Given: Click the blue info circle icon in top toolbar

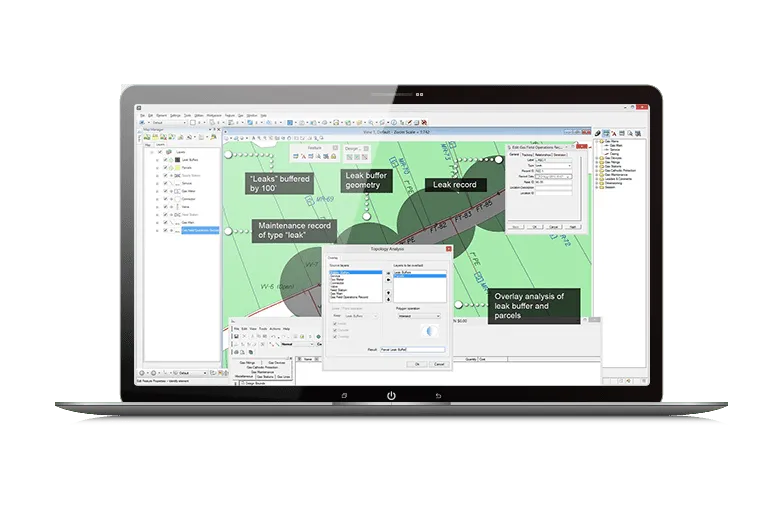Looking at the screenshot, I should click(x=394, y=122).
